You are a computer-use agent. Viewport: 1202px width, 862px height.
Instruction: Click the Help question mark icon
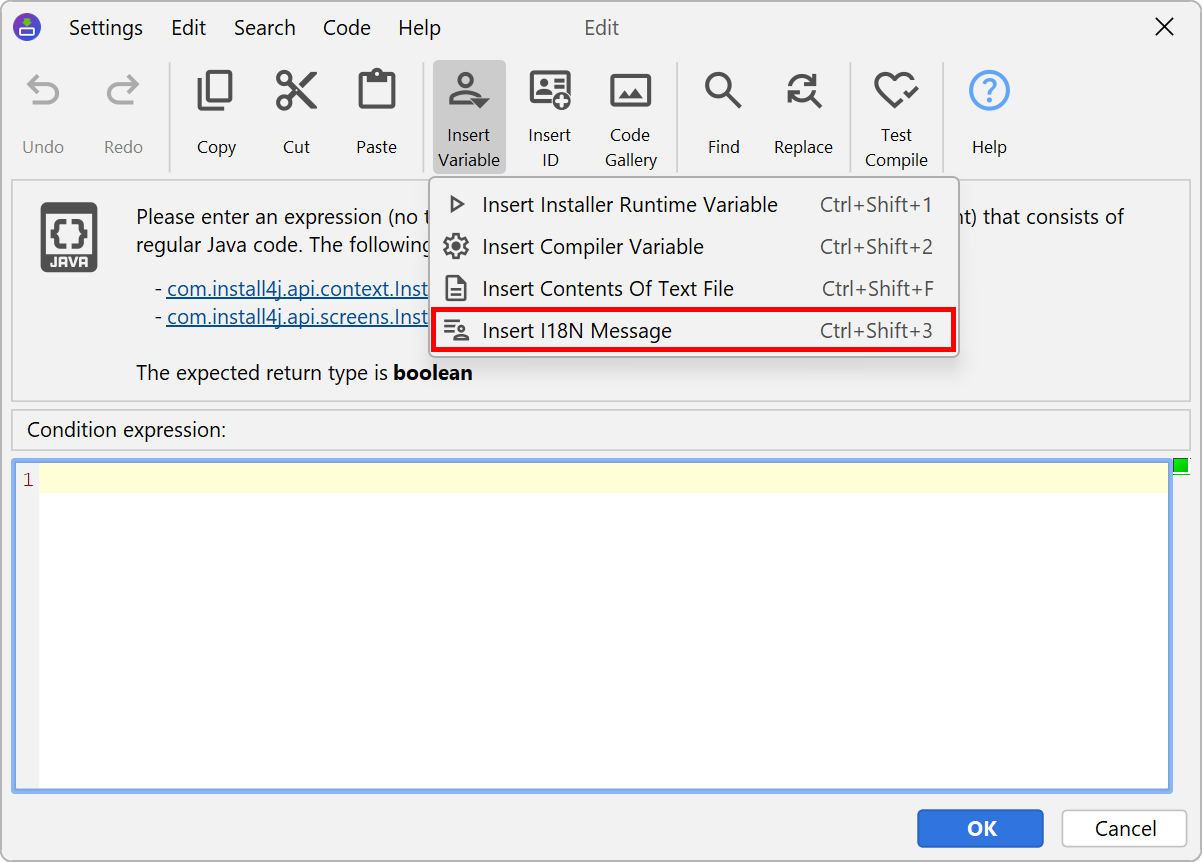click(x=989, y=92)
